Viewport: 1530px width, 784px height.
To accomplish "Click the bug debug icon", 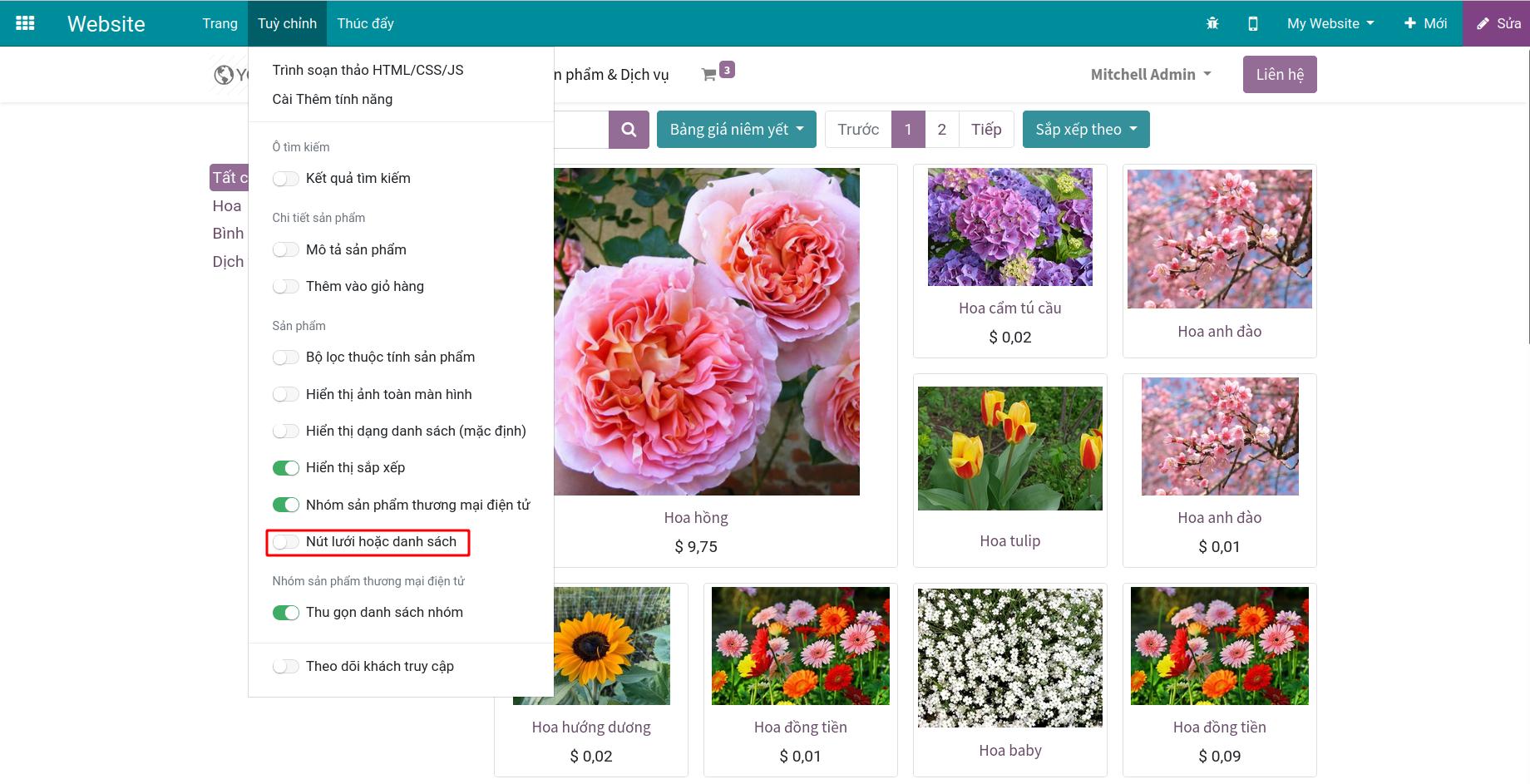I will 1212,23.
